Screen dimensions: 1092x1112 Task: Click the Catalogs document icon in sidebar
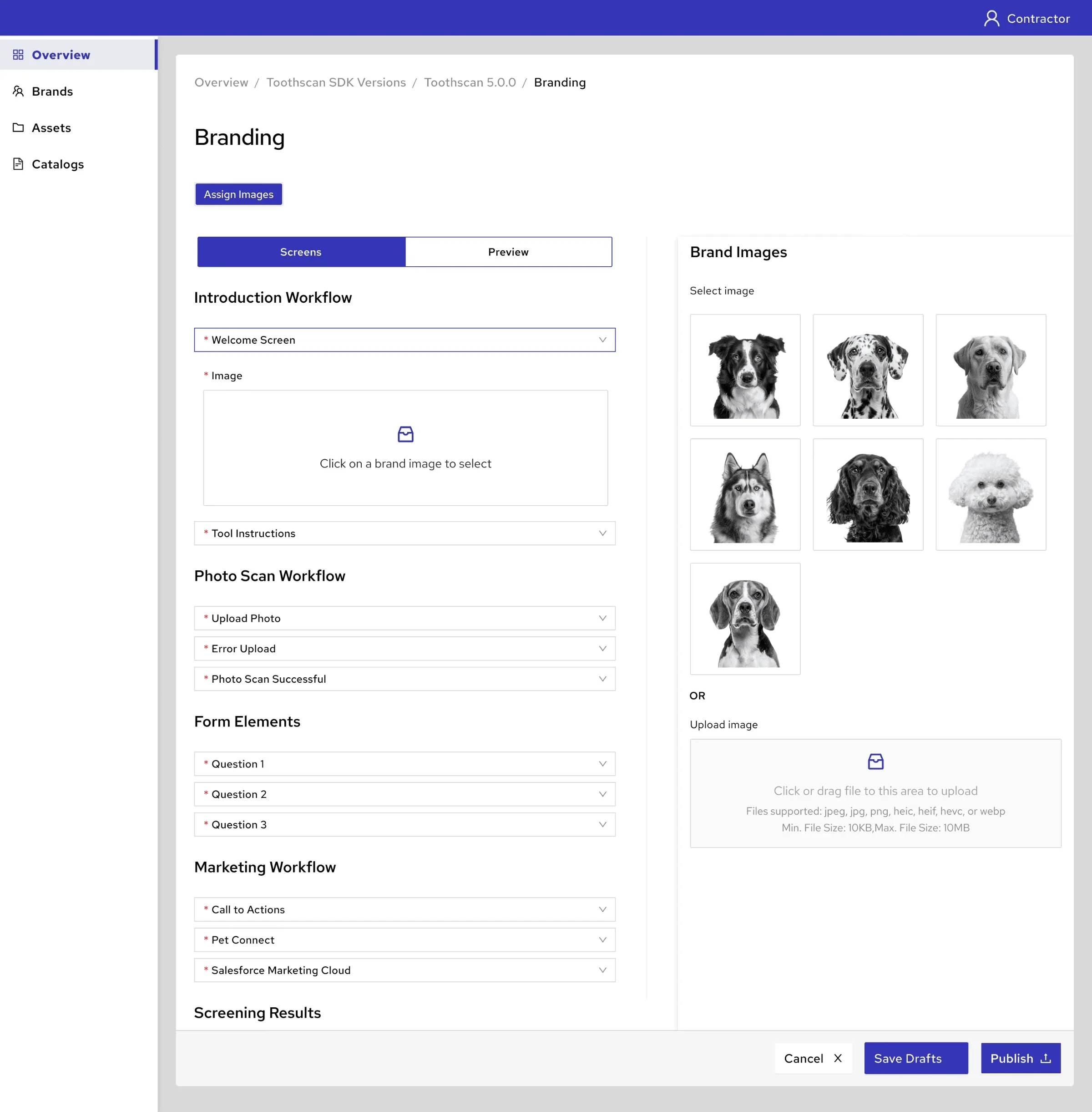pos(18,164)
